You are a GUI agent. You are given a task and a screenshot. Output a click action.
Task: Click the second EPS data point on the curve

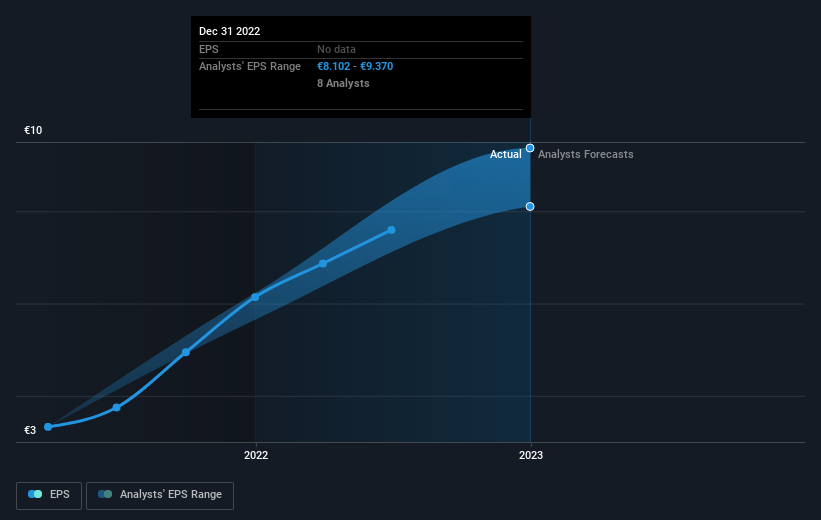pos(116,407)
